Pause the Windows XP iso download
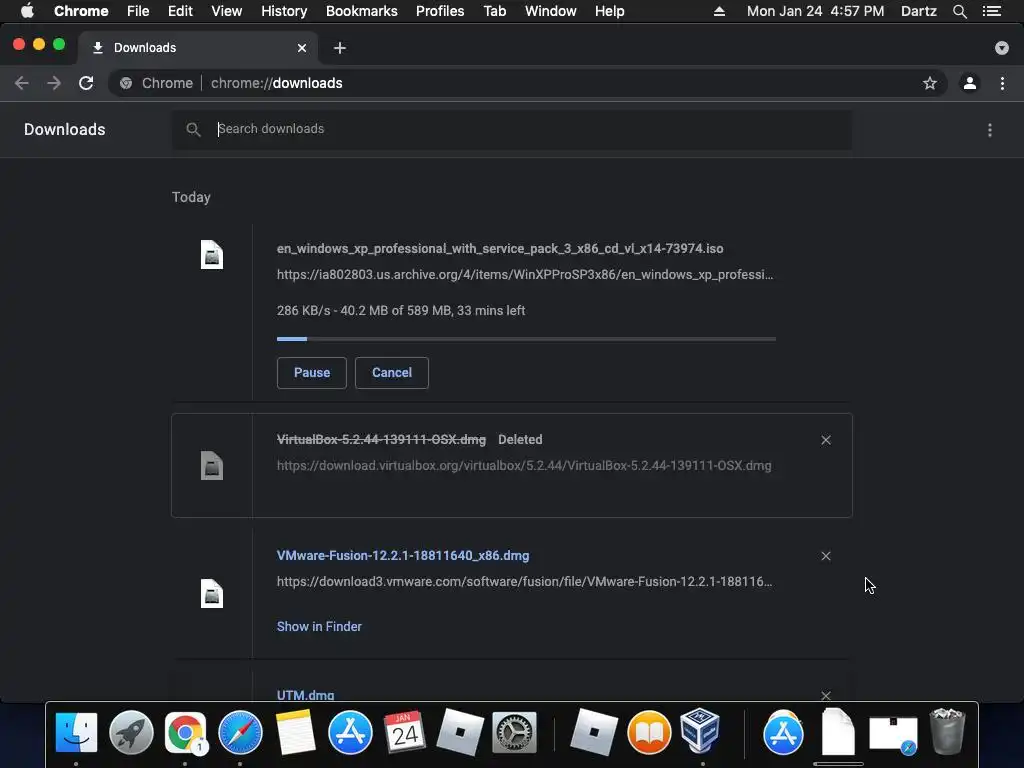Viewport: 1024px width, 768px height. [x=312, y=373]
